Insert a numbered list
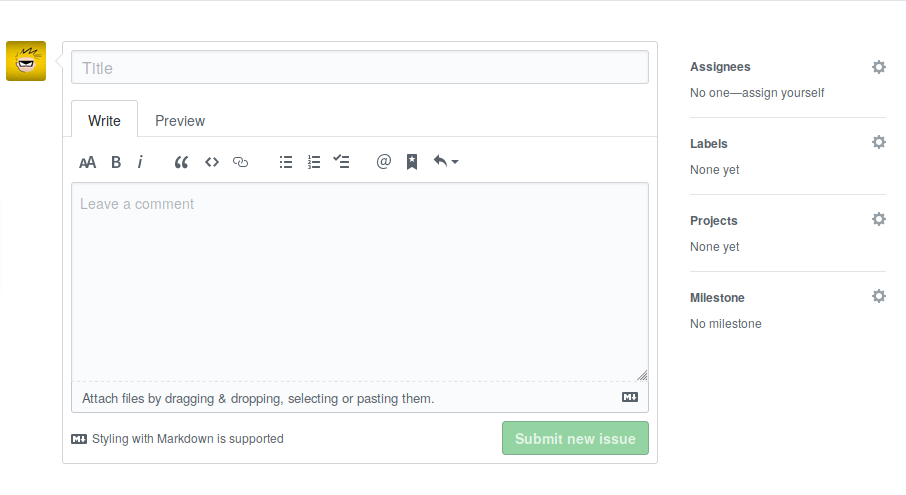Image resolution: width=906 pixels, height=495 pixels. (314, 162)
